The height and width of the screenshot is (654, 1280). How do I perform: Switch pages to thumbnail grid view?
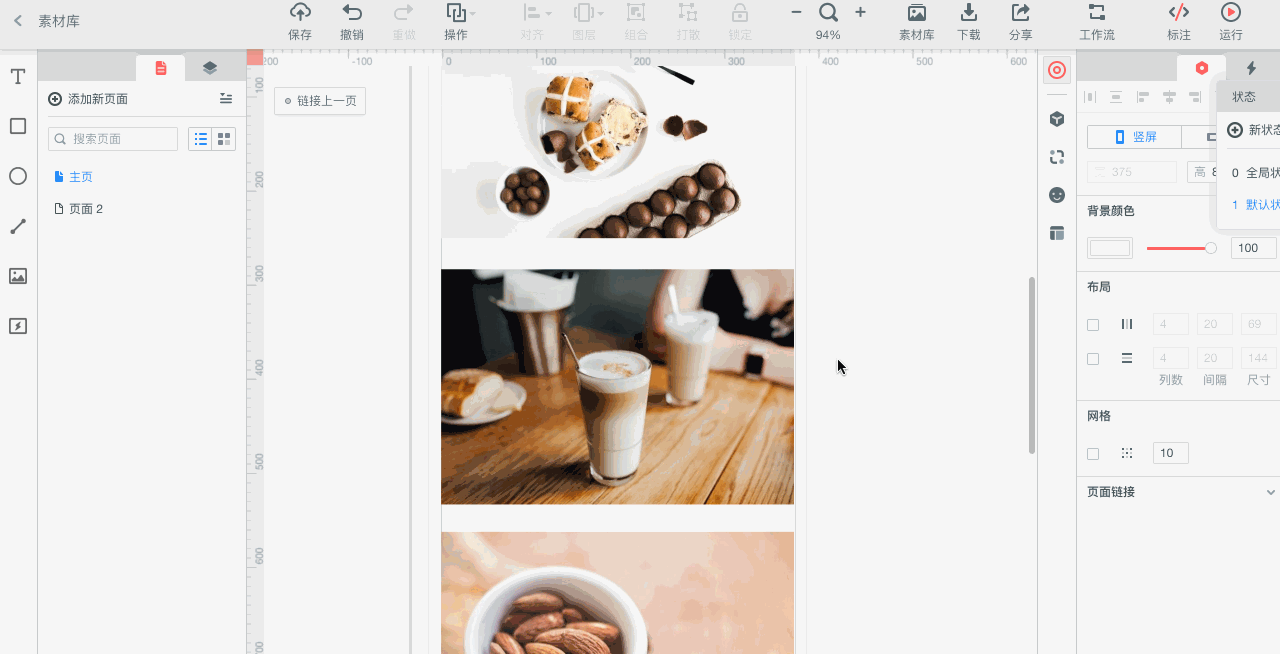pyautogui.click(x=224, y=139)
